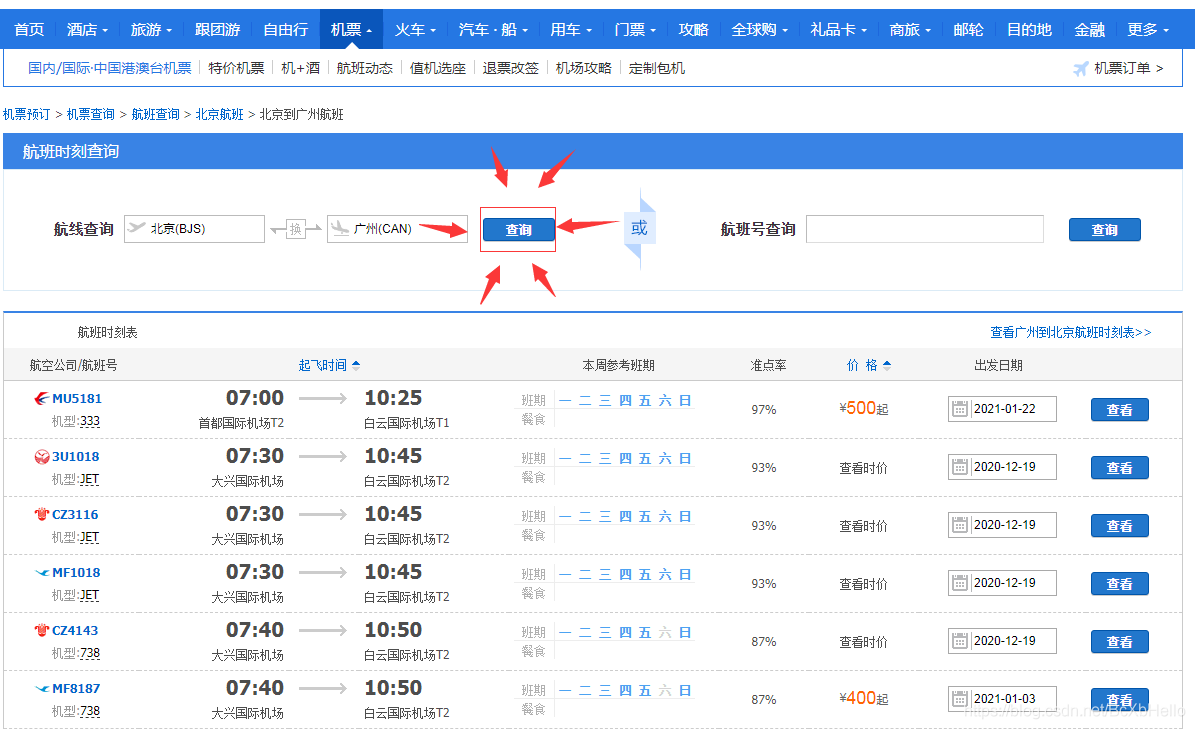Open the 攻略 nav item
The image size is (1195, 729).
[x=693, y=30]
